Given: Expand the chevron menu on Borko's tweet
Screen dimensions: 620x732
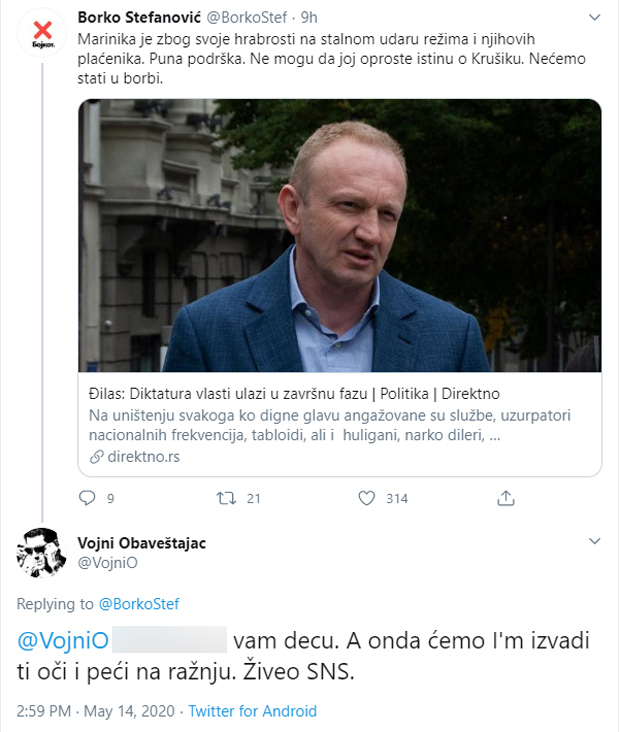Looking at the screenshot, I should tap(595, 18).
